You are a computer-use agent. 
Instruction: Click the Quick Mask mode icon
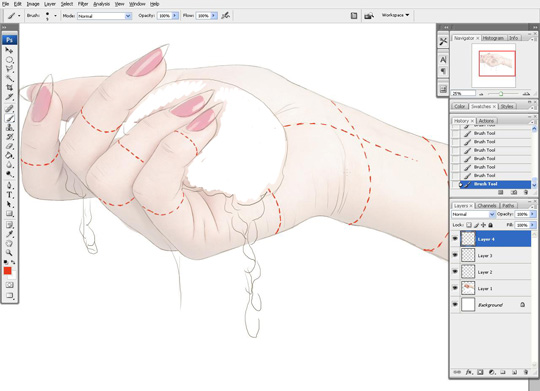[9, 285]
